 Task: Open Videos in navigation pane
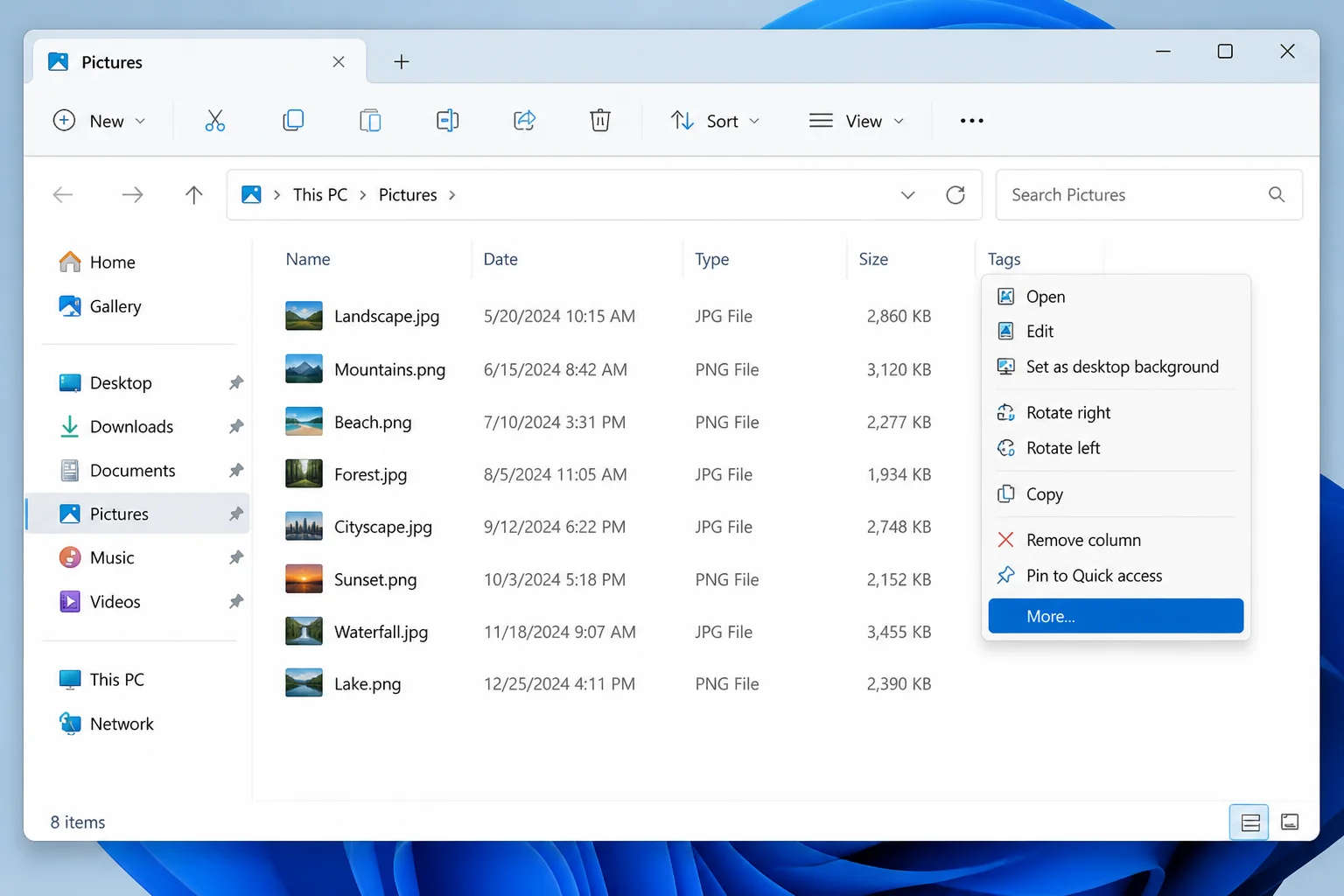pos(115,601)
